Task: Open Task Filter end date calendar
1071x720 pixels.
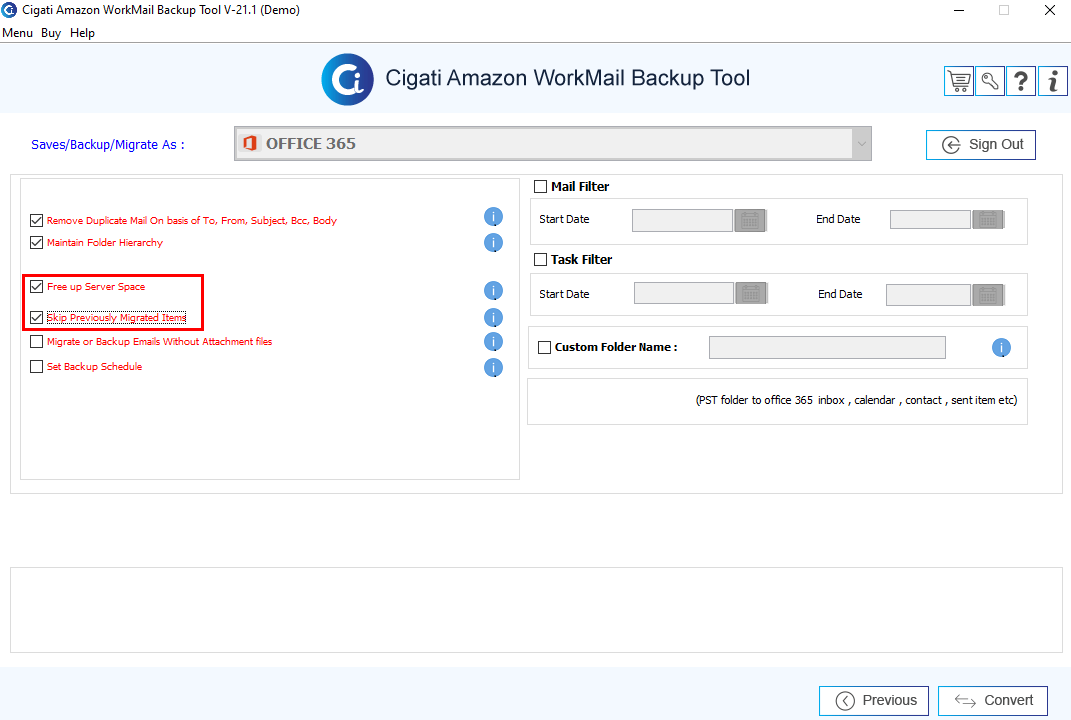Action: click(988, 294)
